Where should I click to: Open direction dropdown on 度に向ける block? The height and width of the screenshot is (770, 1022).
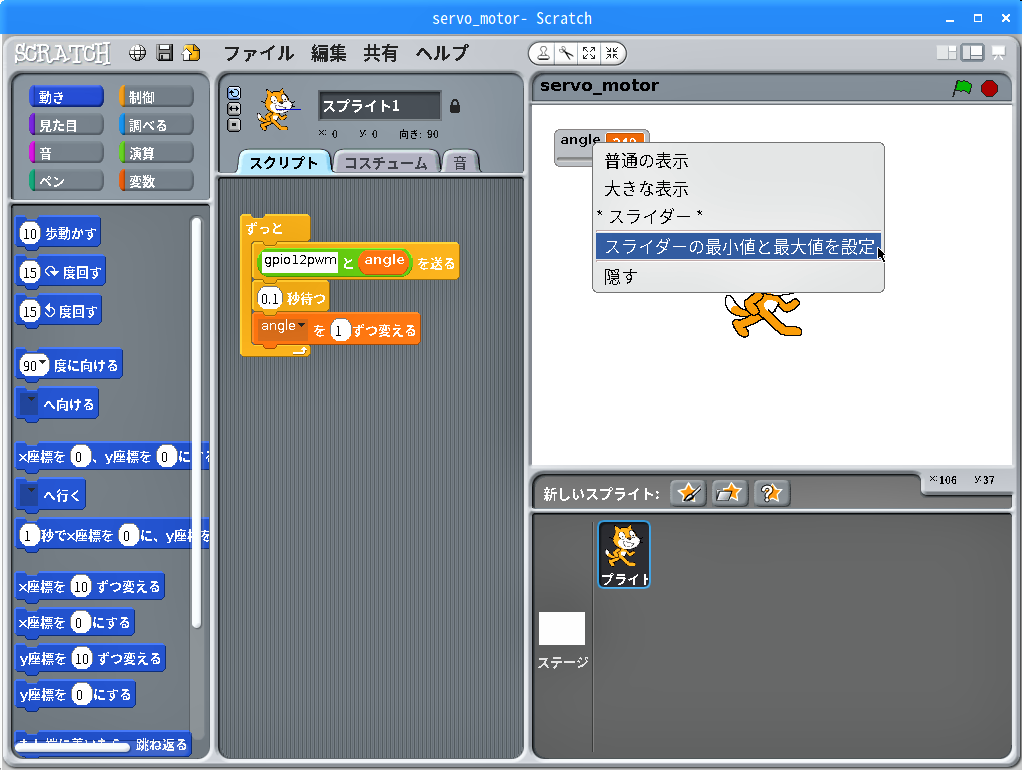42,363
